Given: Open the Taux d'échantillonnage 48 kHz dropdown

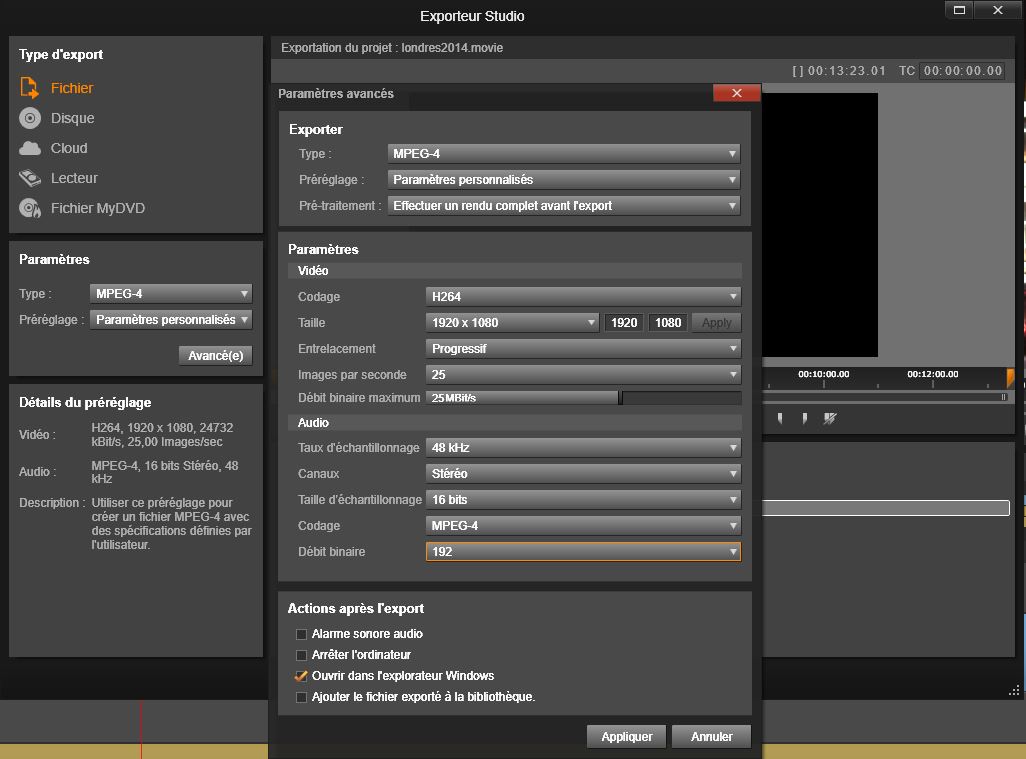Looking at the screenshot, I should point(583,448).
